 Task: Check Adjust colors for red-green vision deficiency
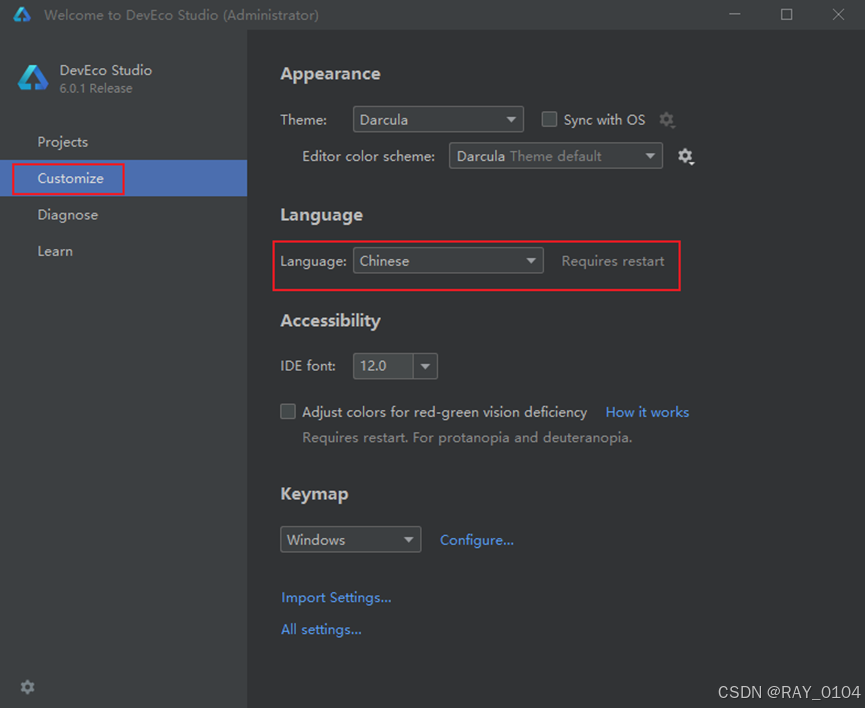tap(288, 412)
